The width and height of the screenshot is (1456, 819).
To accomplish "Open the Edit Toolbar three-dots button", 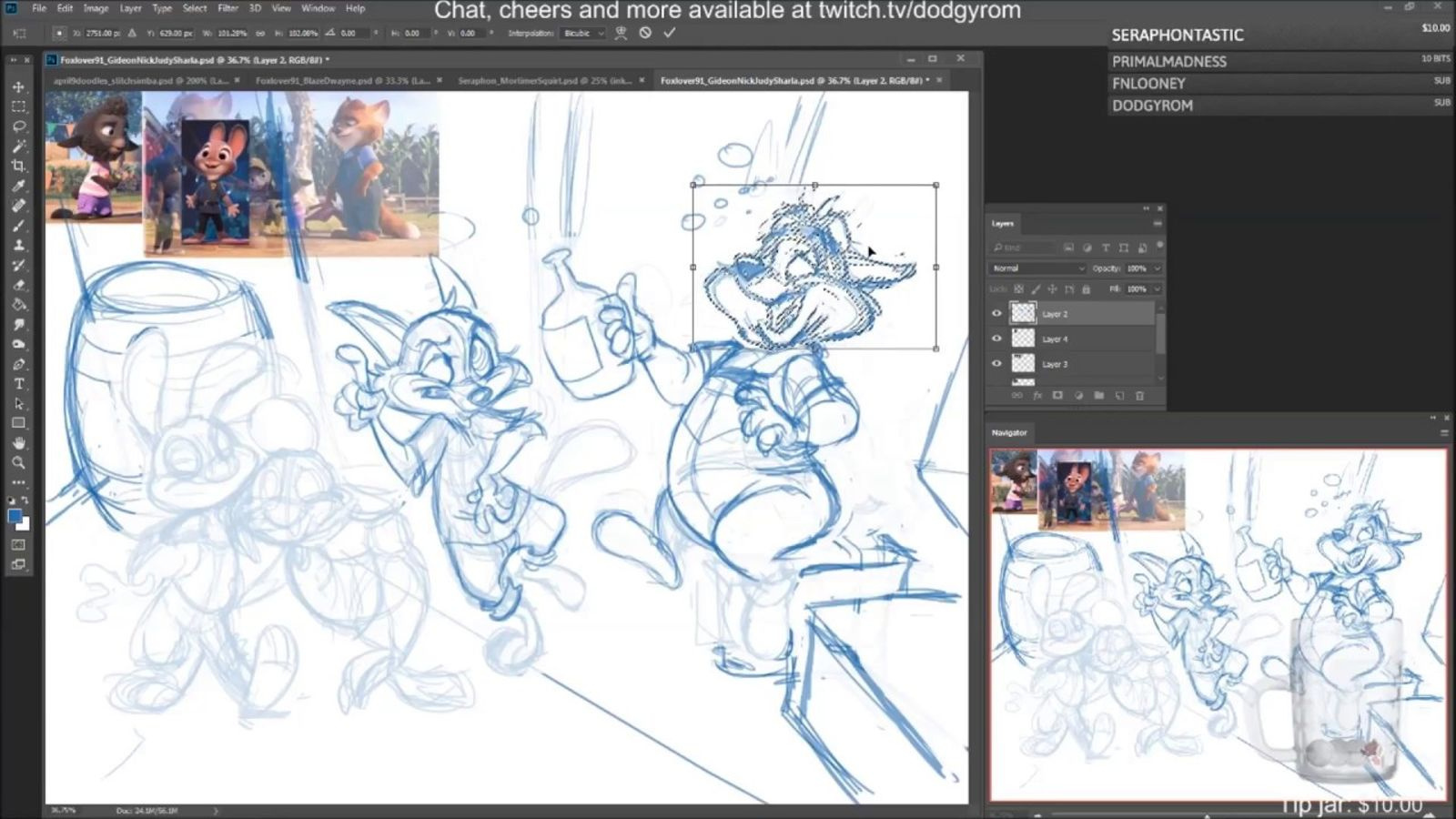I will pyautogui.click(x=18, y=482).
